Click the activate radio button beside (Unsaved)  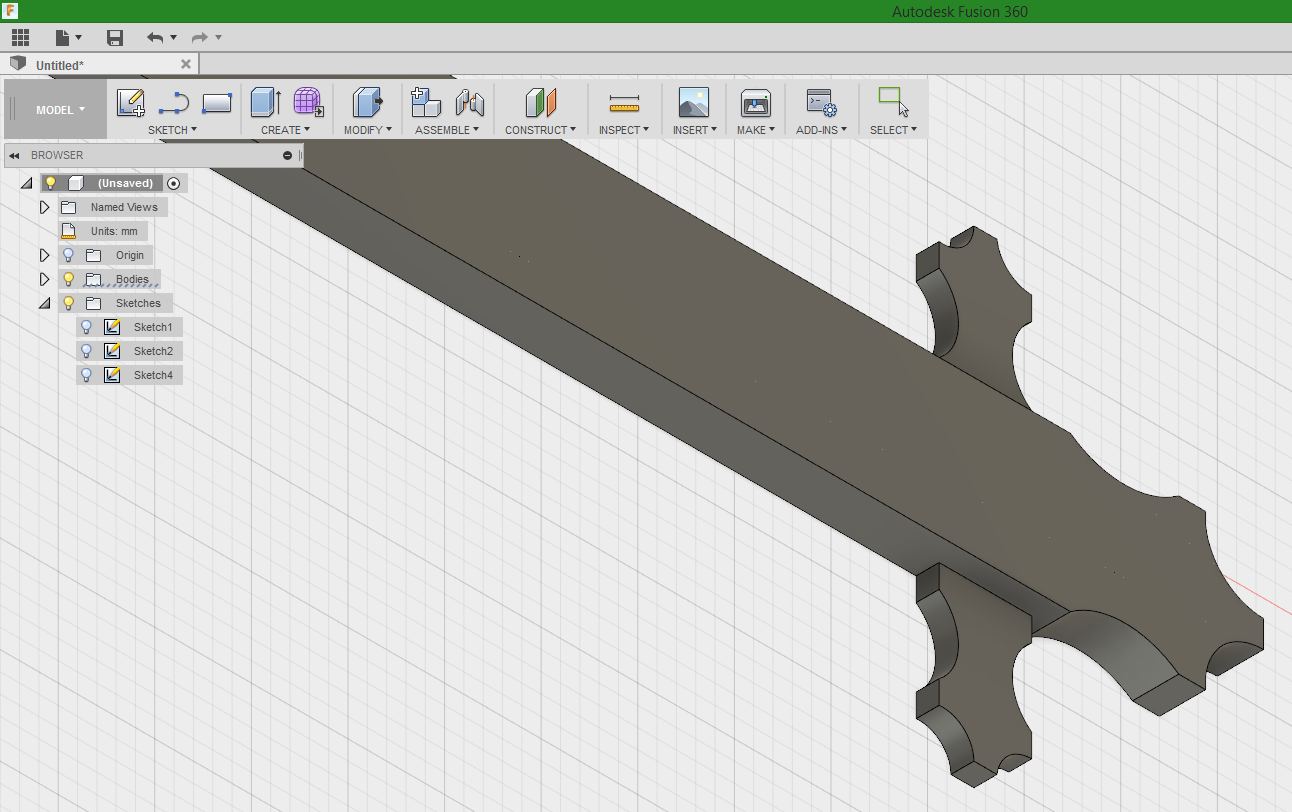[x=174, y=183]
